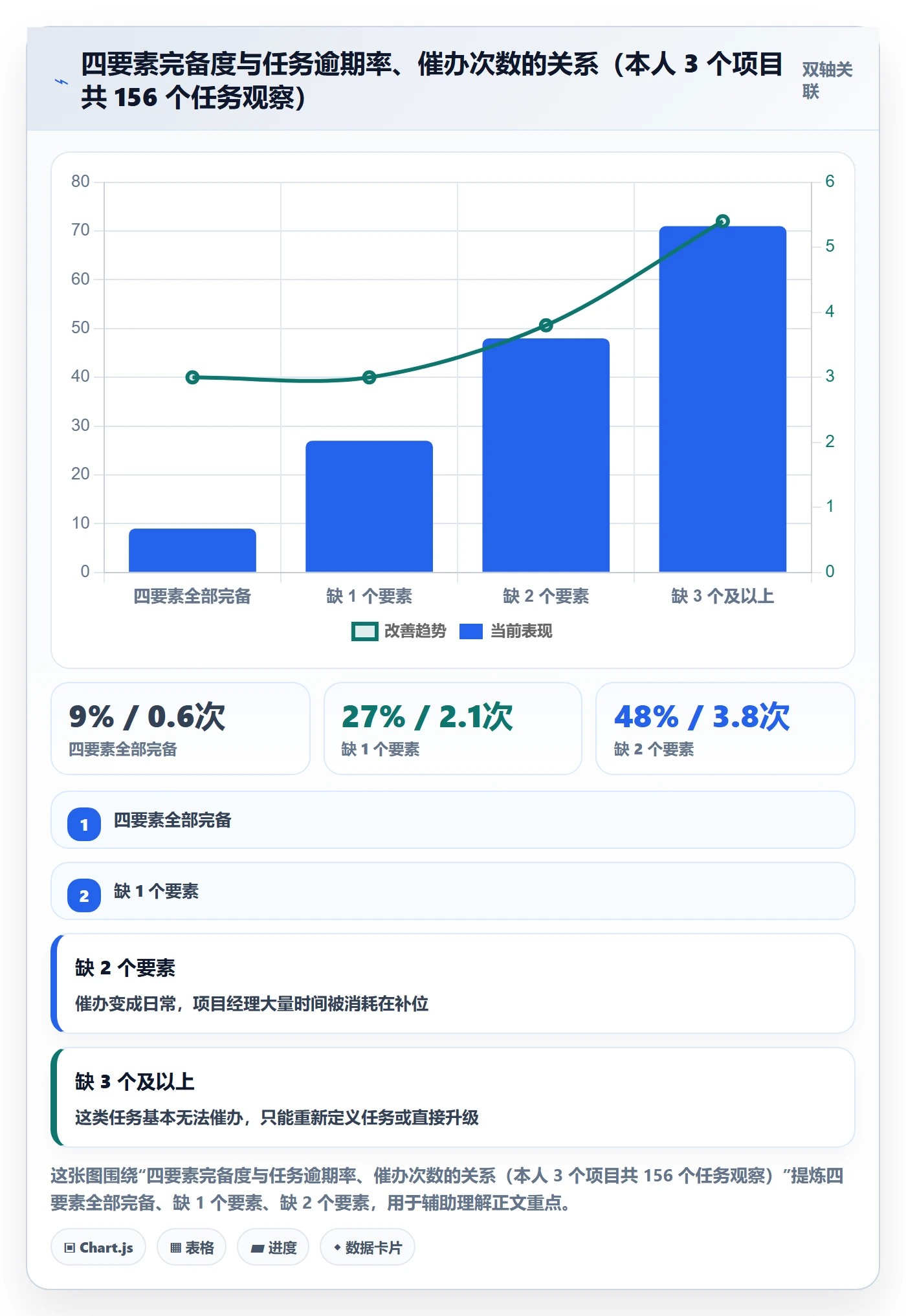906x1316 pixels.
Task: Click the line point above 缺 1 个要素 bar
Action: 369,377
